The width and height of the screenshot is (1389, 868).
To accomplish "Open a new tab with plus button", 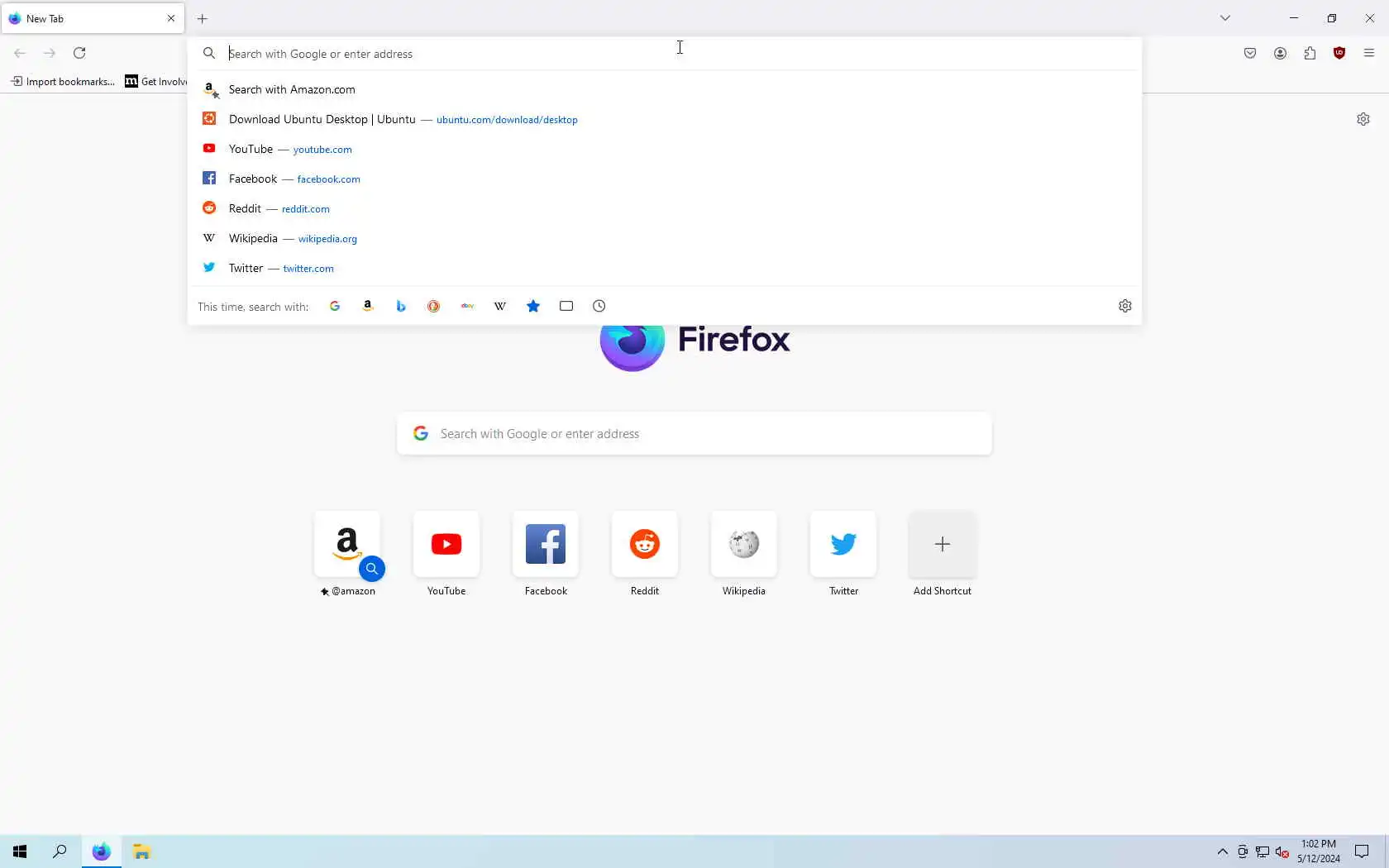I will 203,18.
